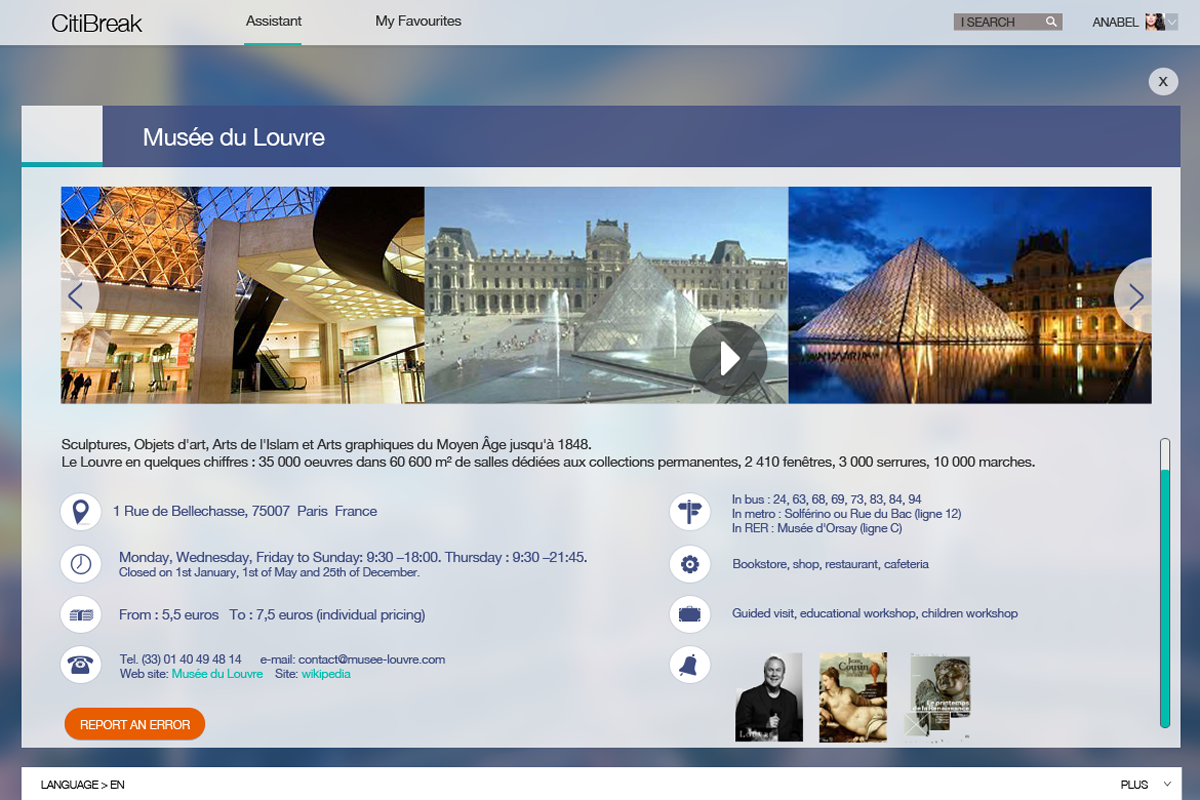
Task: Click the 'Le Louvre en quelques chiffres' description line
Action: (548, 462)
